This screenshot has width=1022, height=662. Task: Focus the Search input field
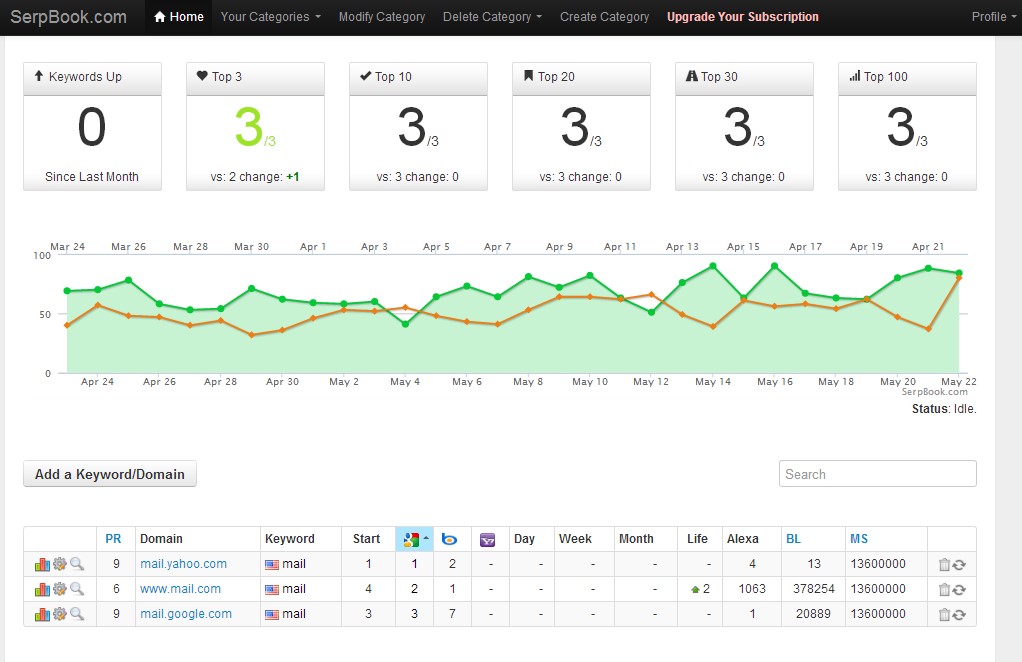pyautogui.click(x=877, y=474)
